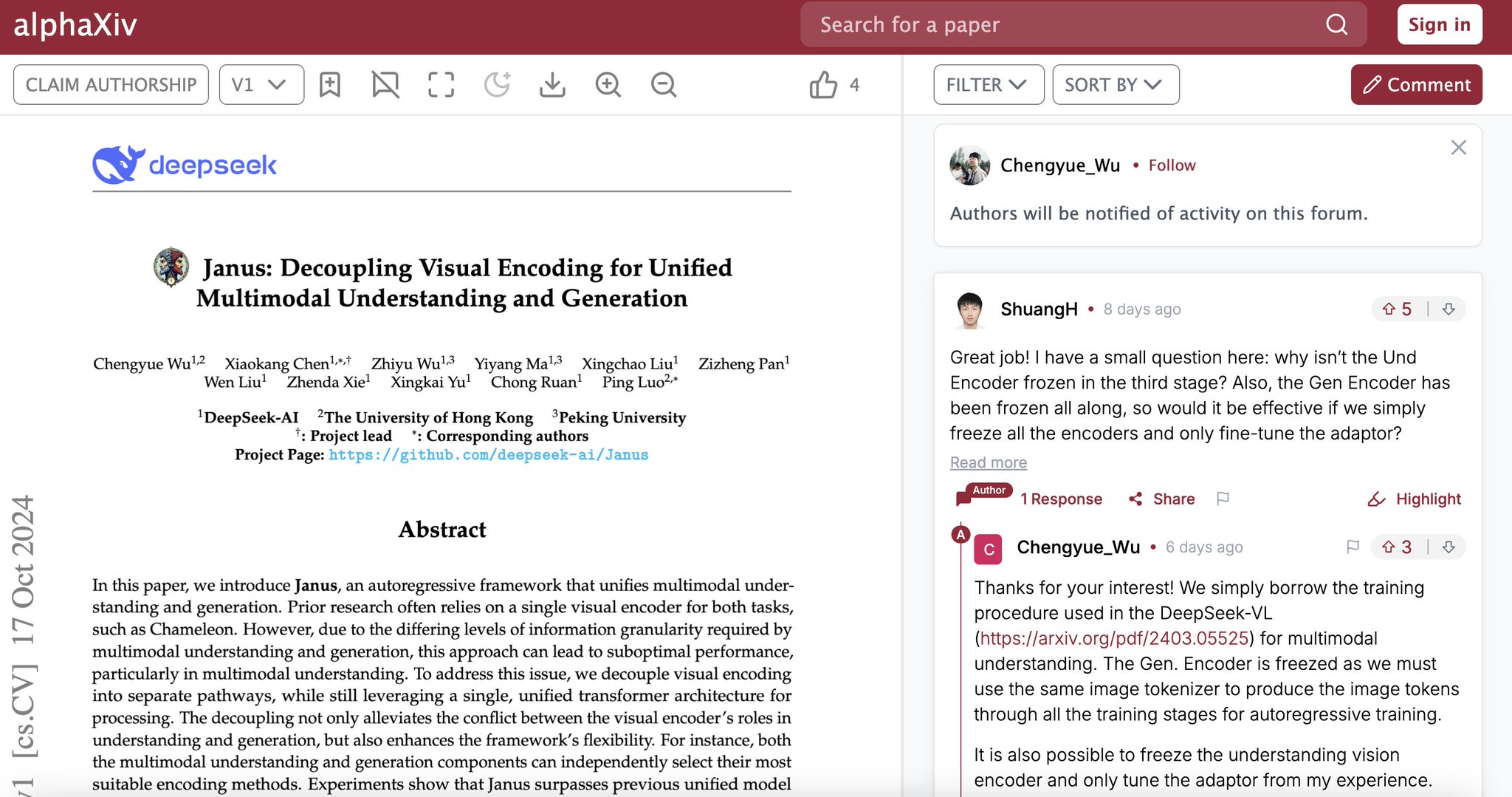1512x797 pixels.
Task: Flag Chengyue_Wu's reply
Action: coord(1353,547)
